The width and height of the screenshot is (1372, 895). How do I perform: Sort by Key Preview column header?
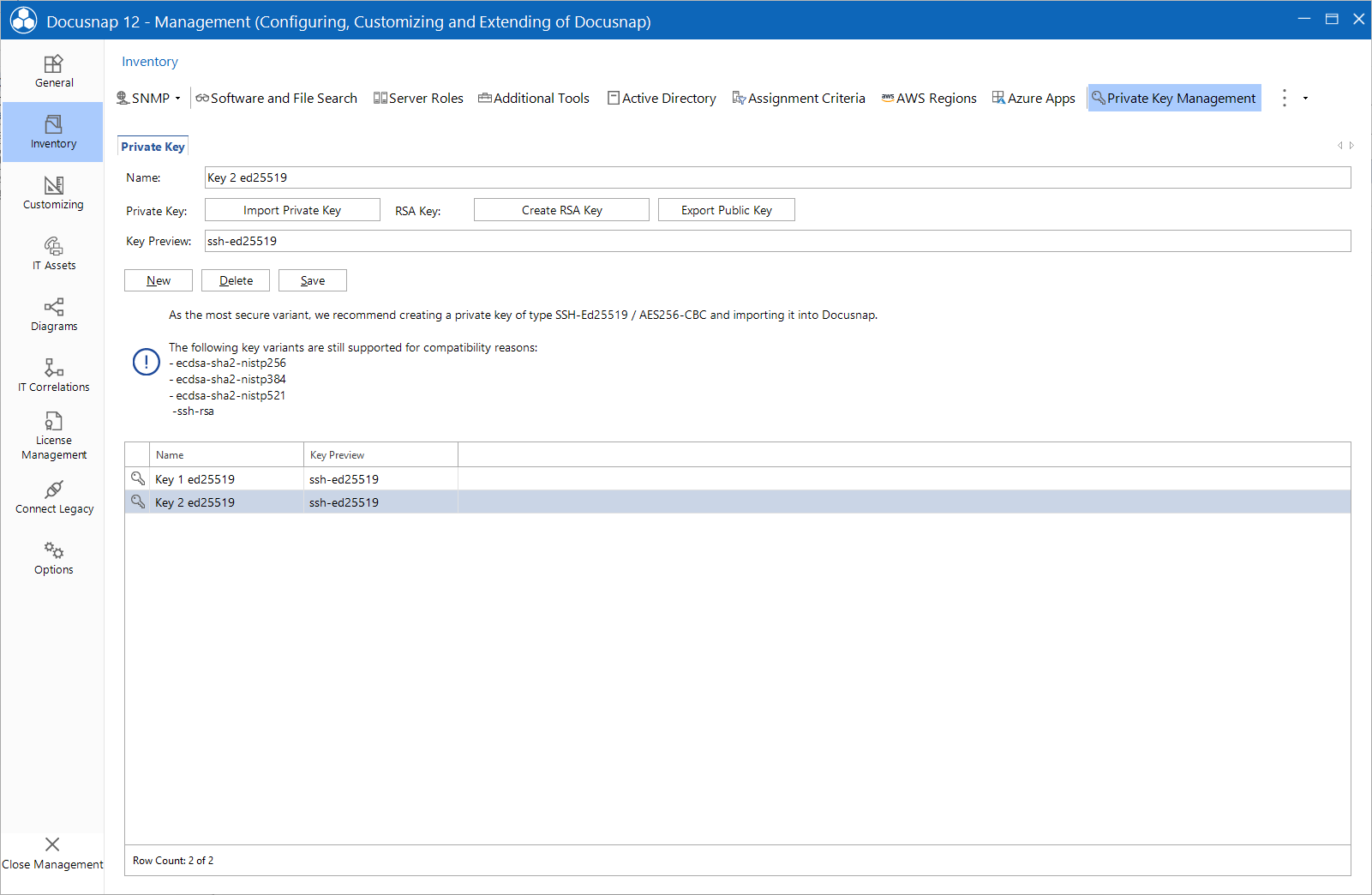point(381,455)
